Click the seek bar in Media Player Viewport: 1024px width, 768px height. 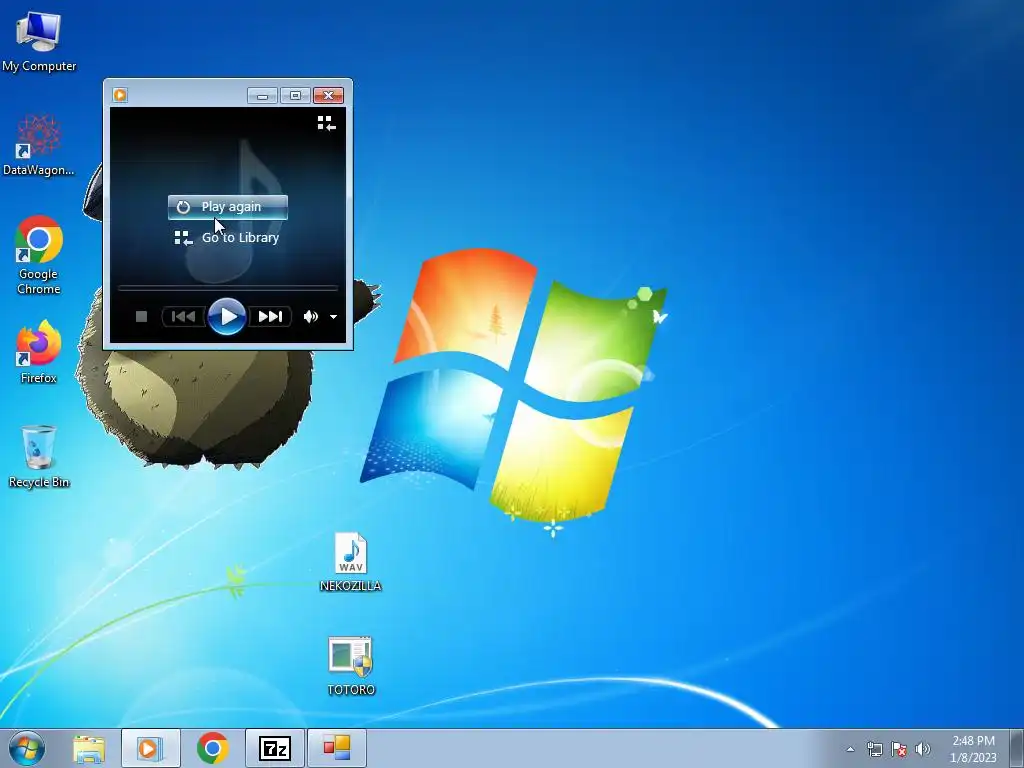227,287
